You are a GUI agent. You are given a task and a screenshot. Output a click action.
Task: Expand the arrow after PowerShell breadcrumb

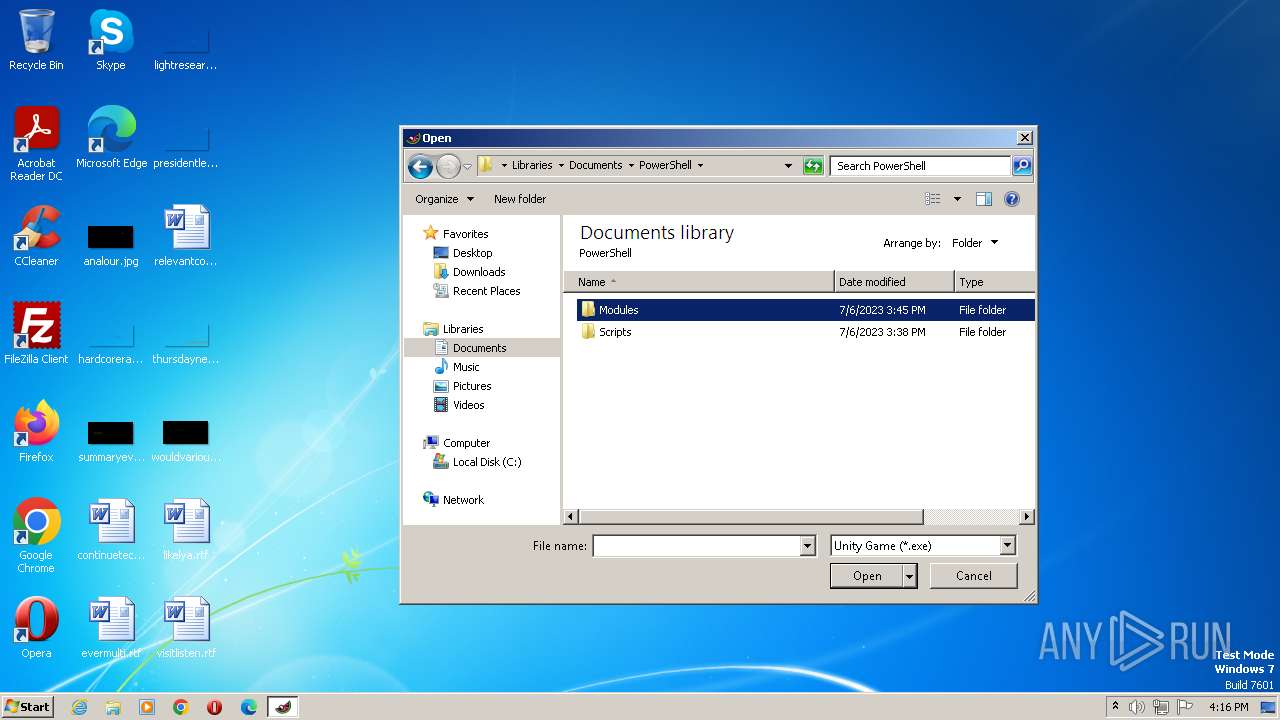click(x=700, y=166)
